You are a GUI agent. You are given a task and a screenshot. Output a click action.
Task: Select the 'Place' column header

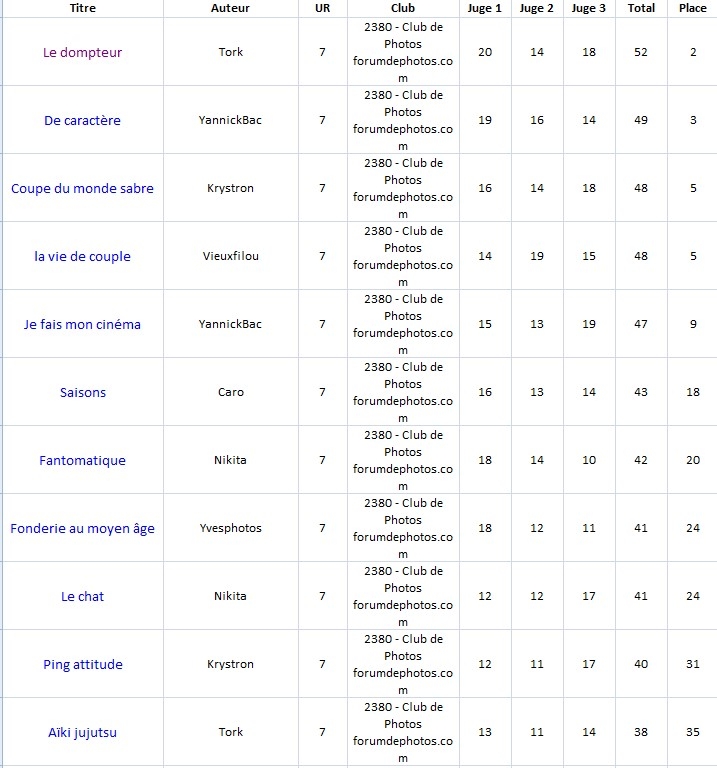click(x=693, y=8)
